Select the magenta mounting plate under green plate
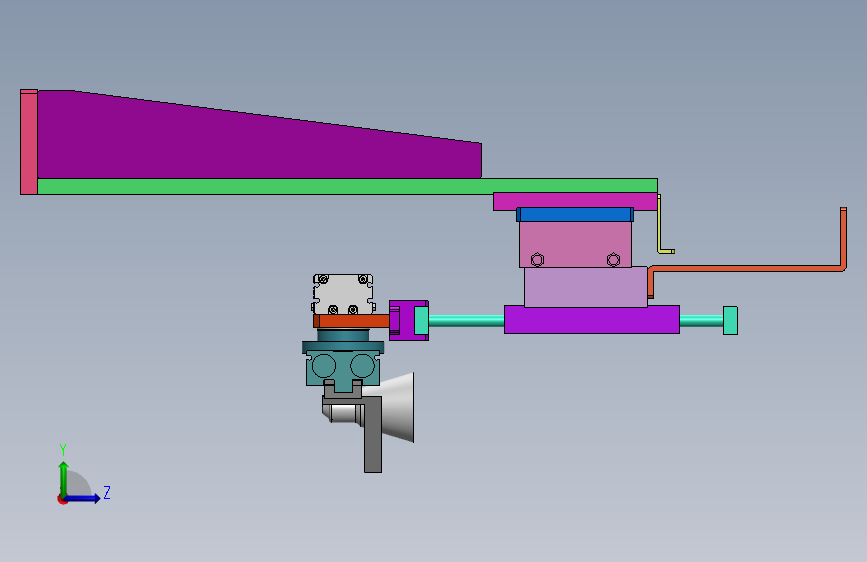867x562 pixels. coord(575,200)
